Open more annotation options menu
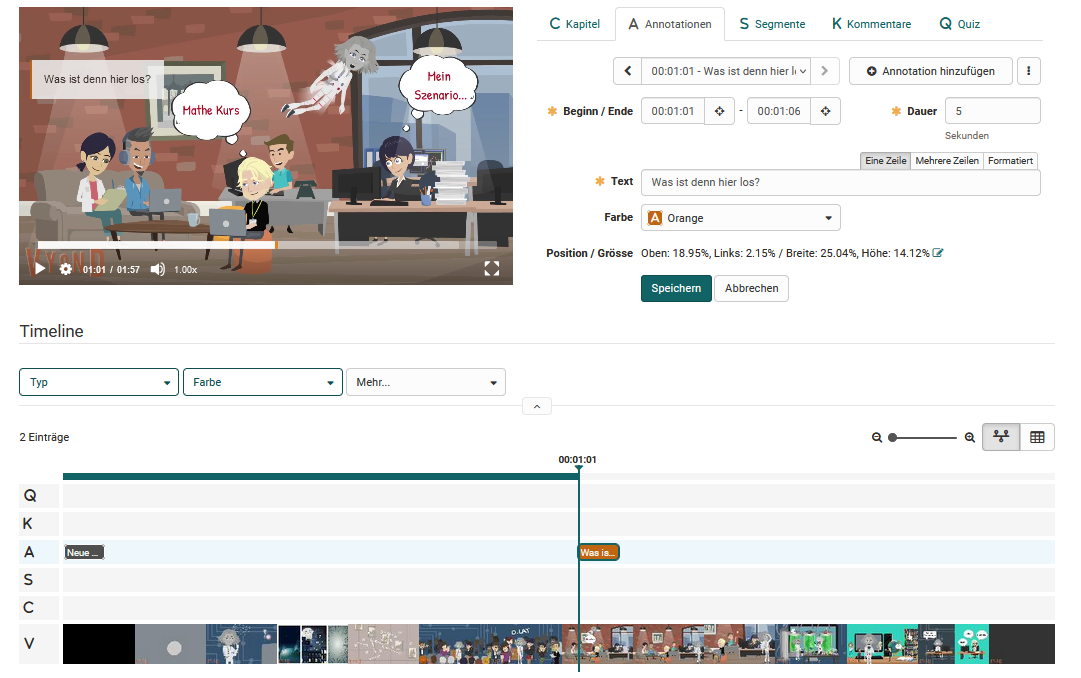This screenshot has height=678, width=1081. [1030, 71]
